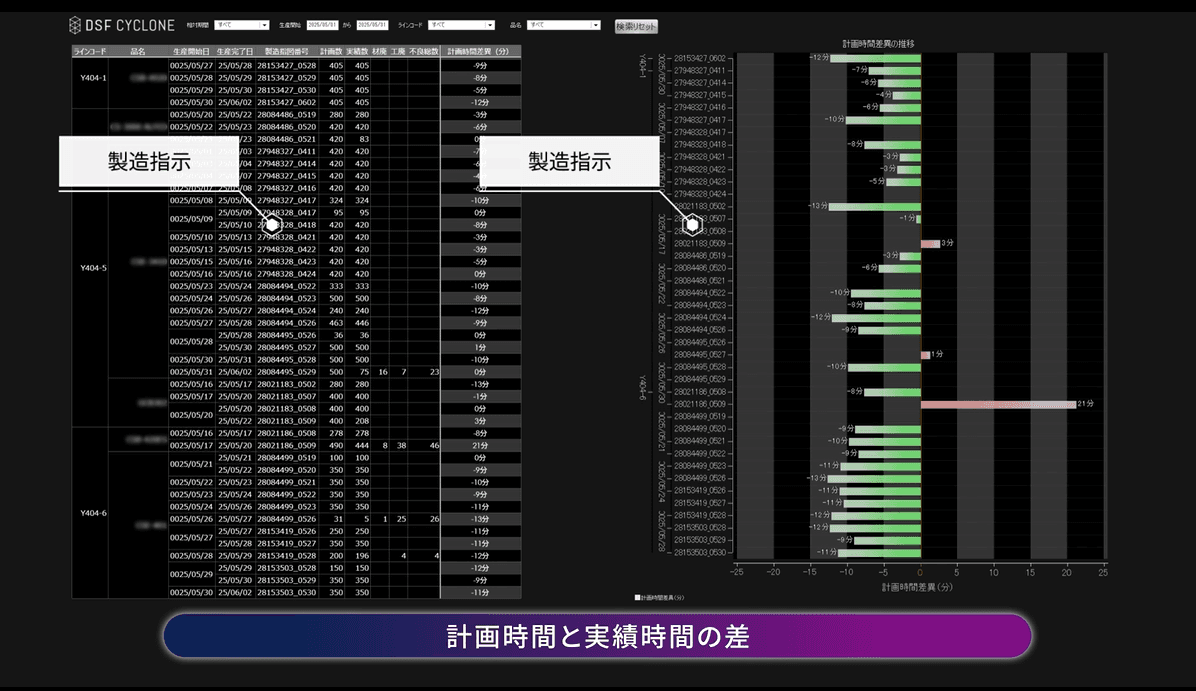Click the green -13分 bar for 28021183_0502
1196x691 pixels.
click(x=875, y=207)
